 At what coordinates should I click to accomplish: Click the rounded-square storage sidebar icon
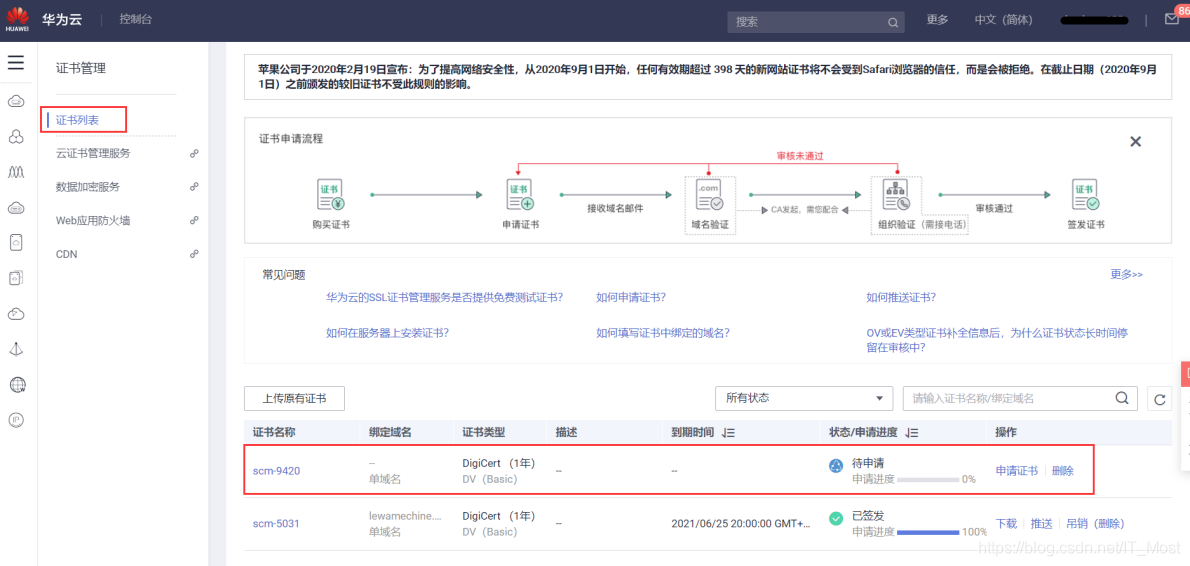coord(16,243)
